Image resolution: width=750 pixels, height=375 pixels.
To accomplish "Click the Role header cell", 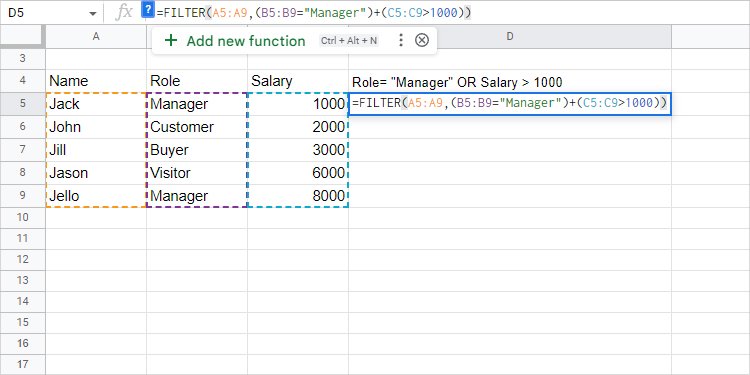I will (197, 81).
